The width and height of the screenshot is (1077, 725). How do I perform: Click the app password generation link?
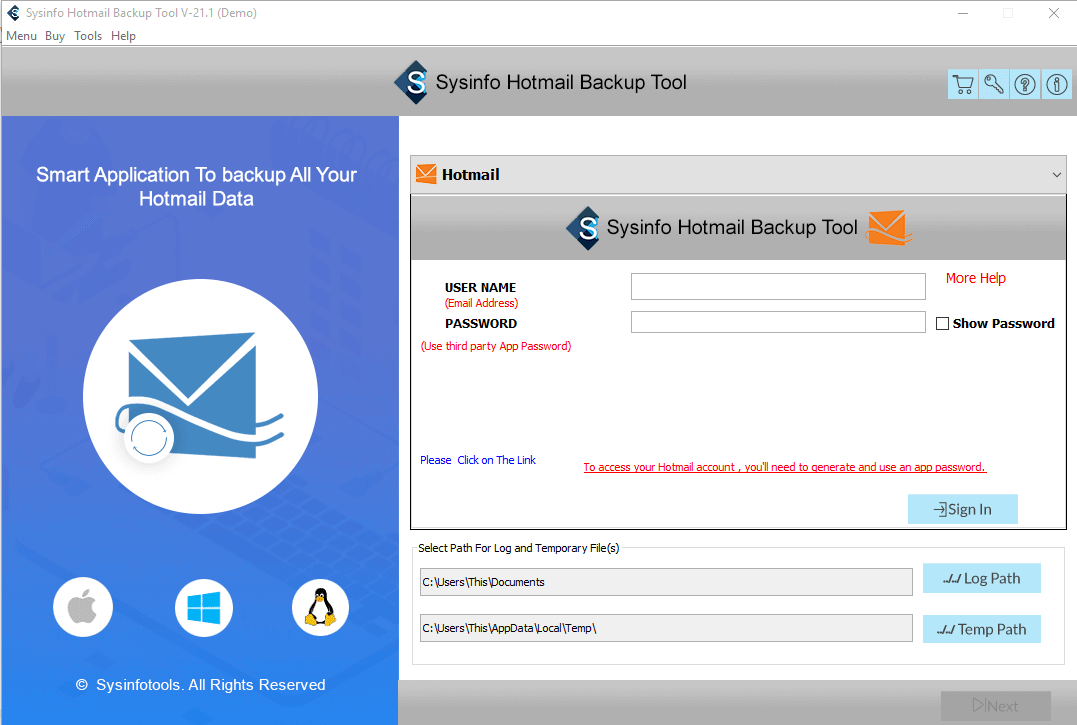point(784,466)
